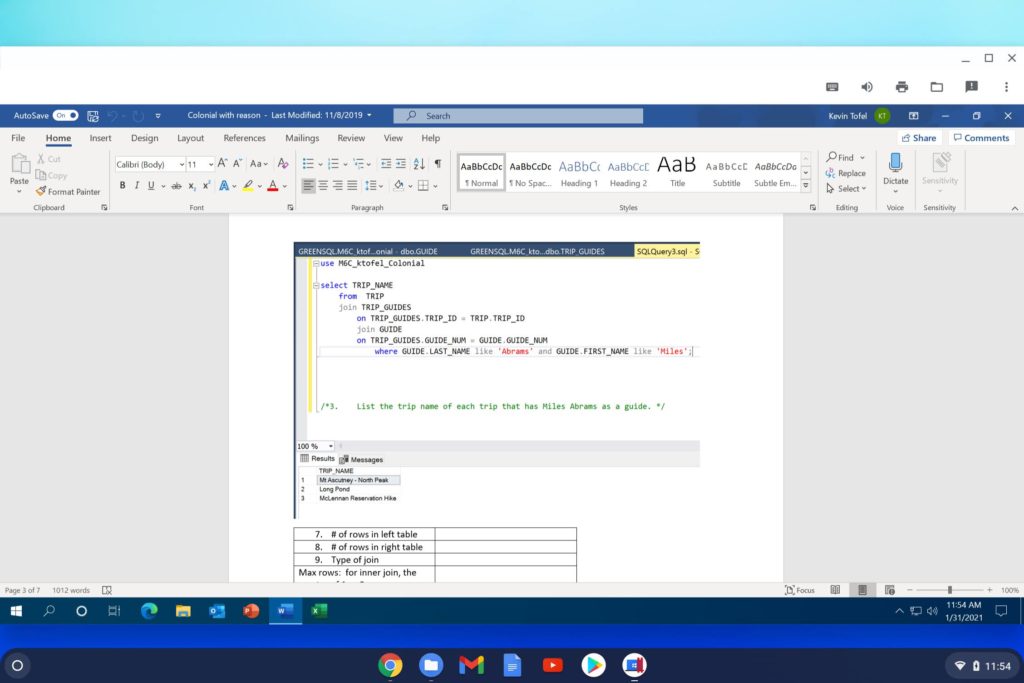Apply the Normal style

click(x=481, y=173)
